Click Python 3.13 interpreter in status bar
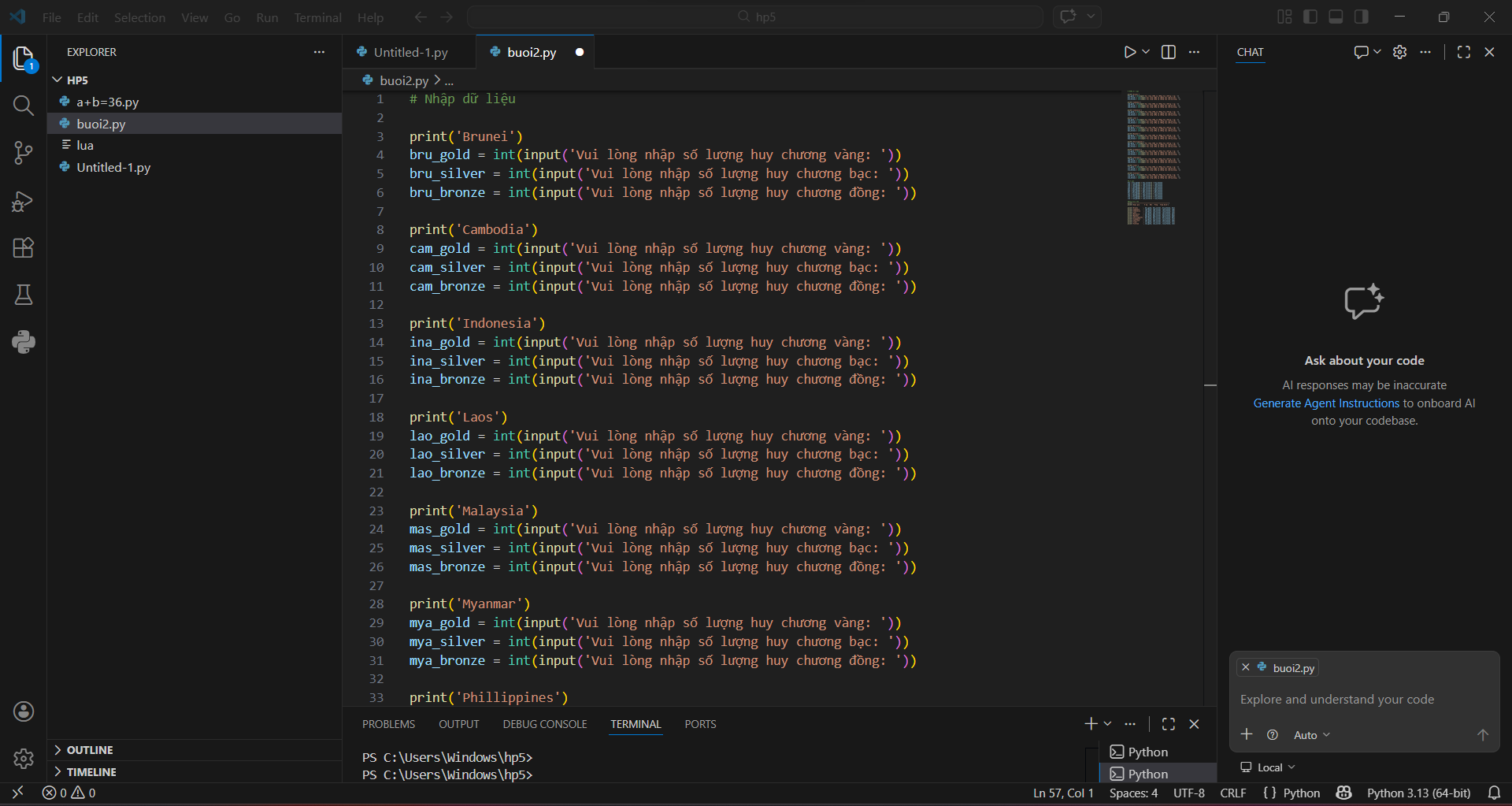 pyautogui.click(x=1418, y=793)
